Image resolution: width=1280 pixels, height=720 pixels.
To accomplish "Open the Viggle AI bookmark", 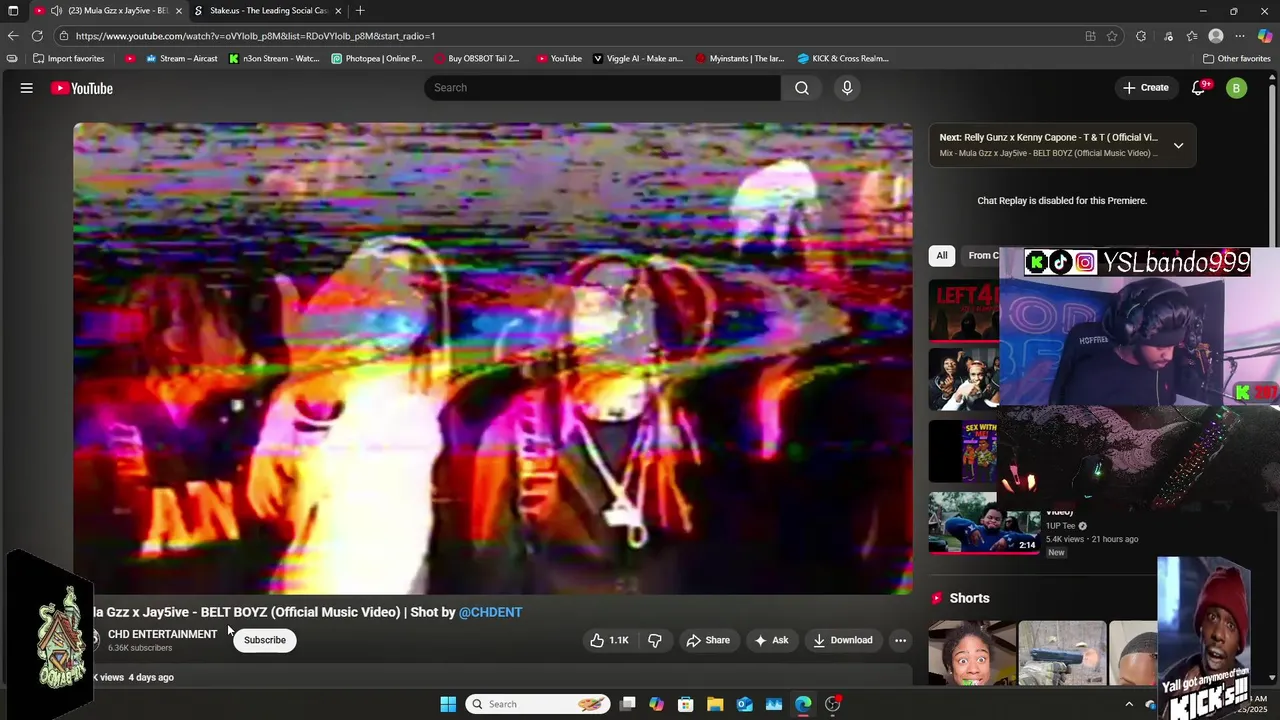I will pyautogui.click(x=638, y=58).
